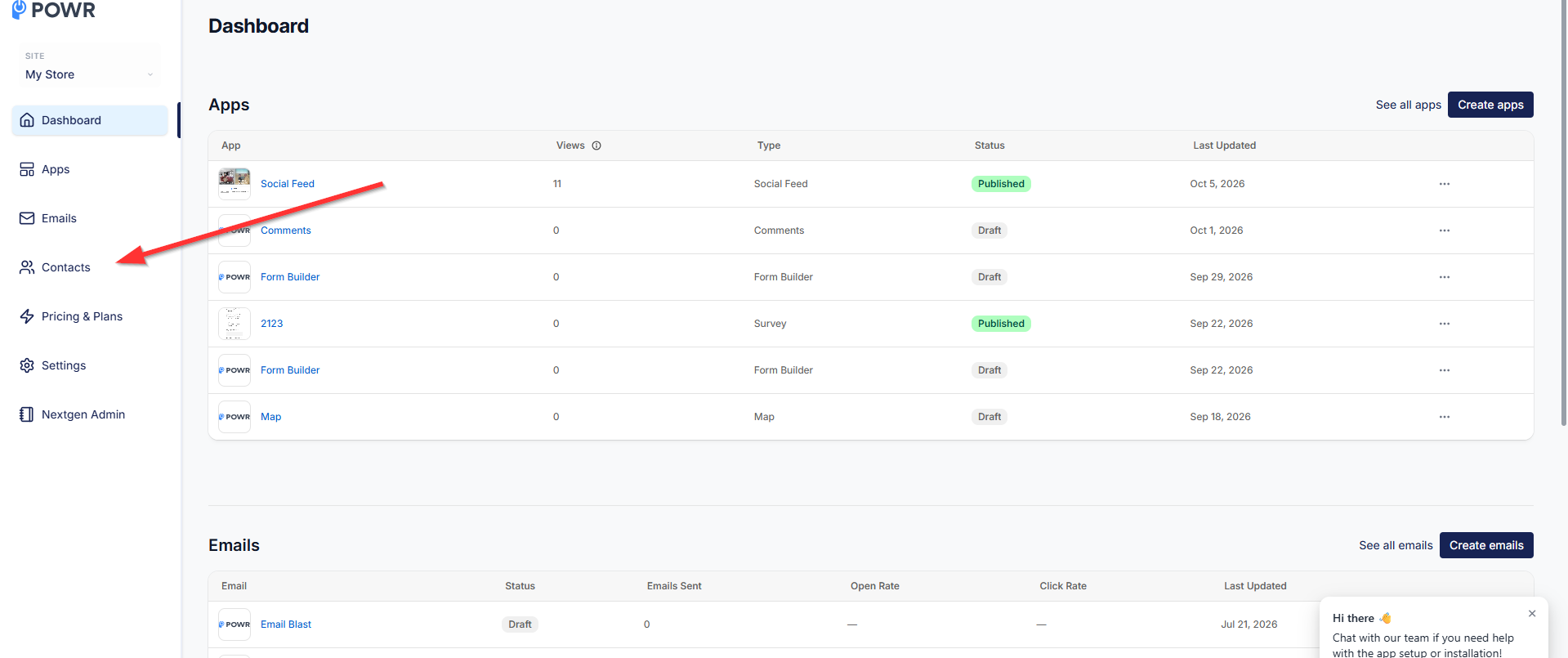Click the Pricing & Plans lightning icon

click(27, 316)
